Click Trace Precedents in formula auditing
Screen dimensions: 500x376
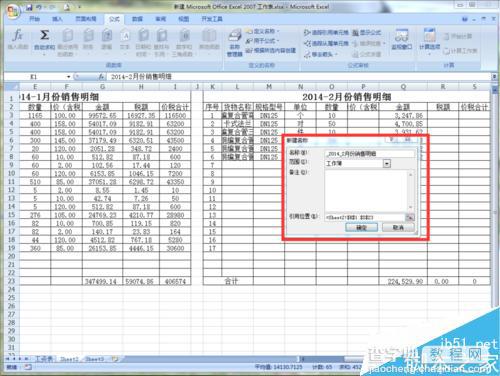(326, 33)
